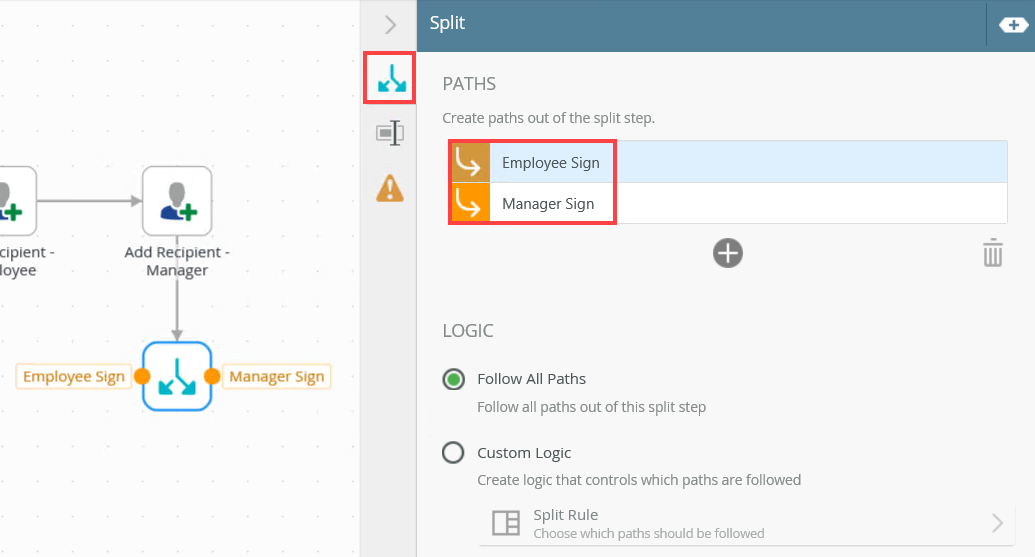Expand the Split Rule chevron arrow
1035x557 pixels.
(x=997, y=523)
